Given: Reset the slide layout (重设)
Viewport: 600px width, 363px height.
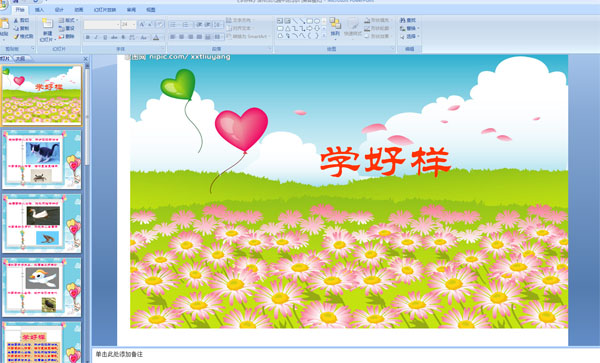Looking at the screenshot, I should (67, 28).
